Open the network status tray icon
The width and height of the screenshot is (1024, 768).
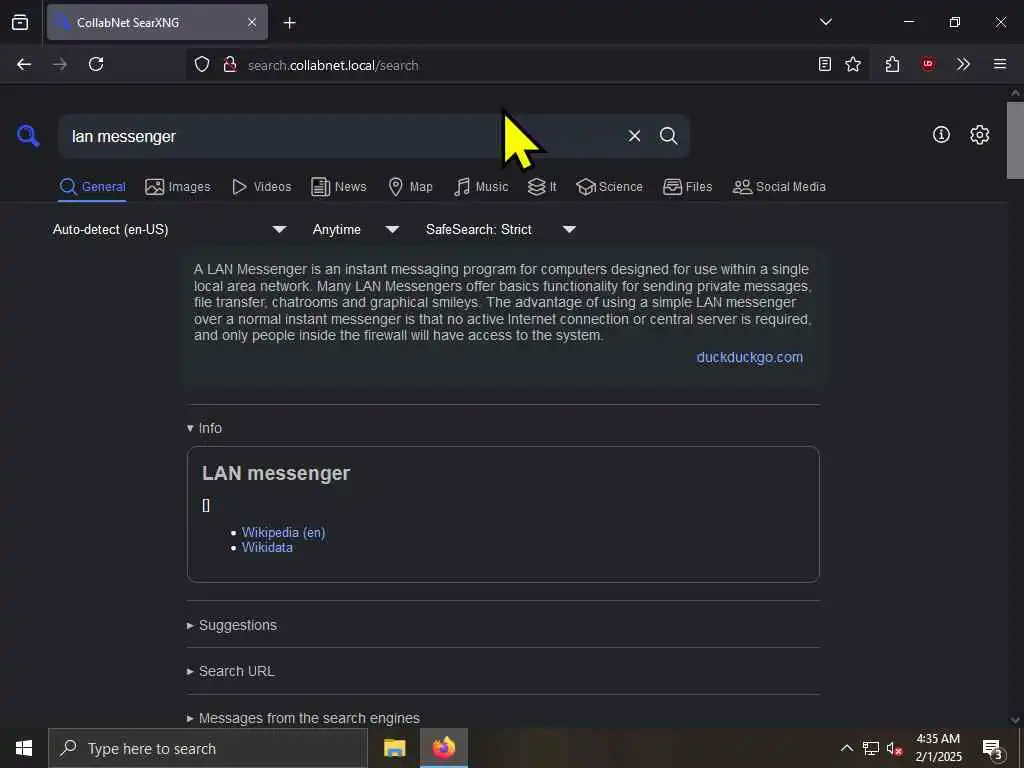871,748
